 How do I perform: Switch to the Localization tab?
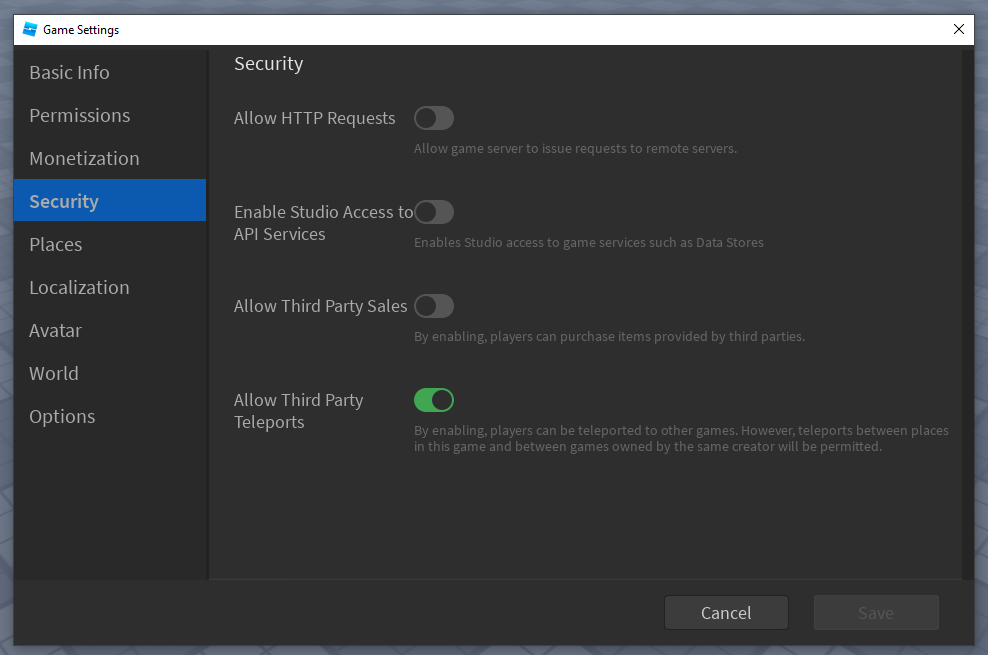(x=79, y=288)
